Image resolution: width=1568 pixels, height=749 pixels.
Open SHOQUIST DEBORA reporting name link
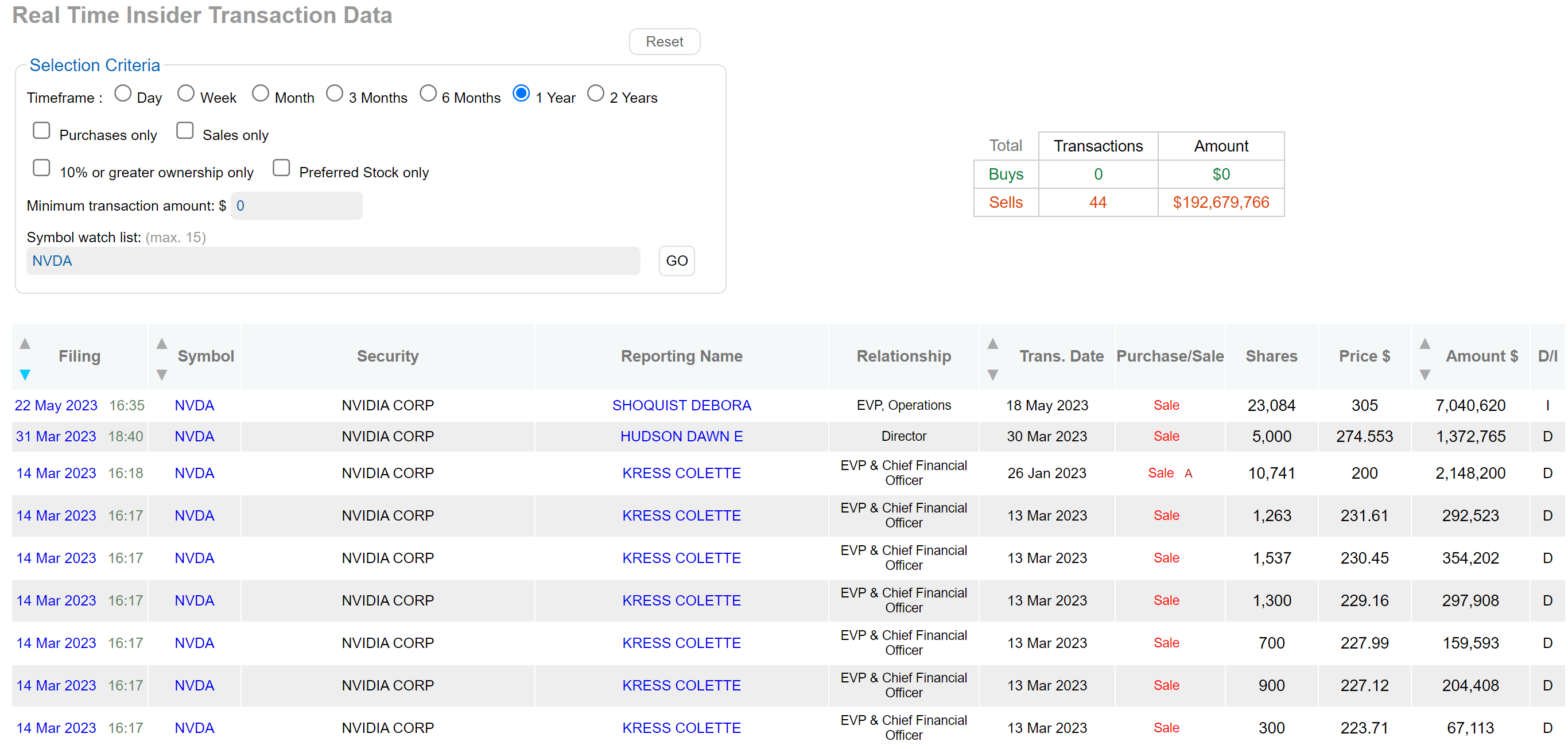(x=681, y=406)
